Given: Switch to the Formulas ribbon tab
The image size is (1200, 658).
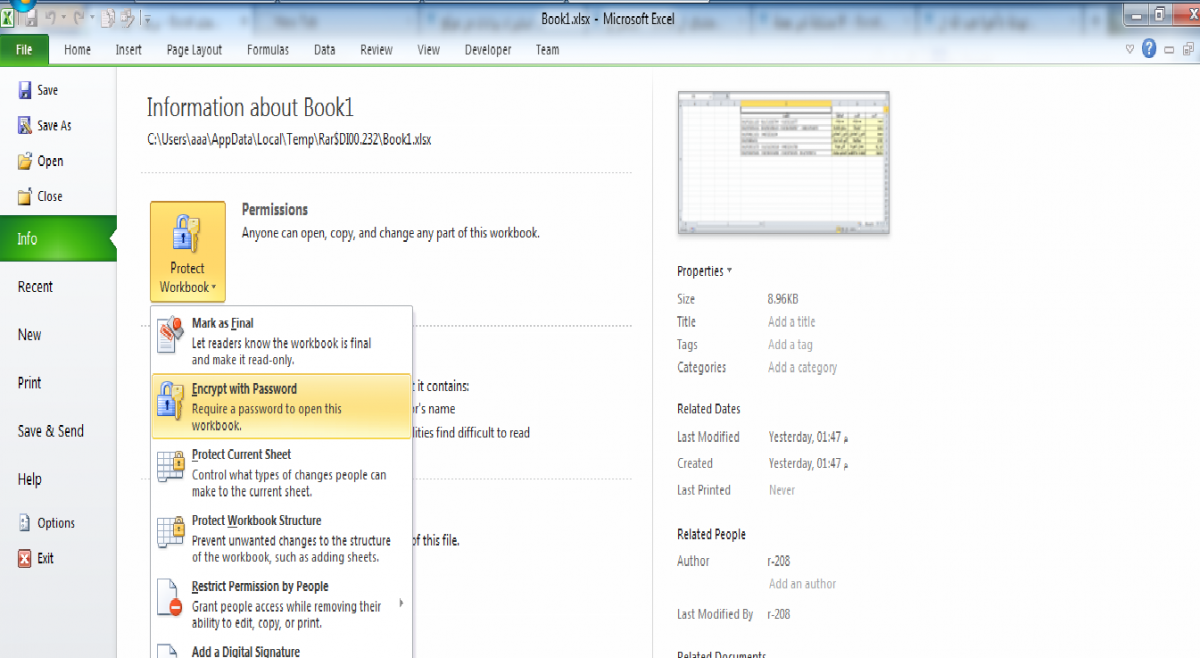Looking at the screenshot, I should point(268,50).
